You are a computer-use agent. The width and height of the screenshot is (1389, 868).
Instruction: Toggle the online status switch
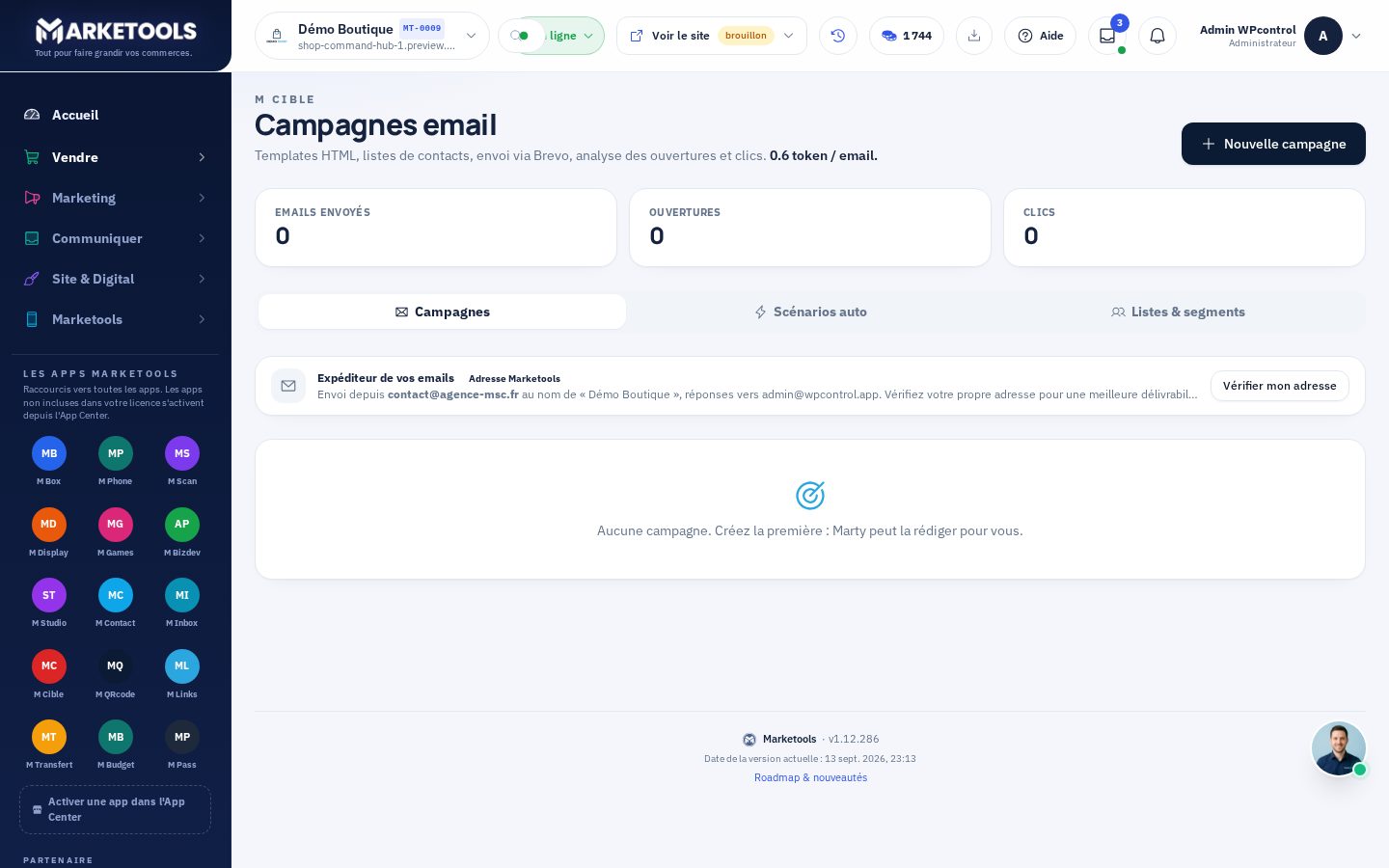[x=520, y=36]
